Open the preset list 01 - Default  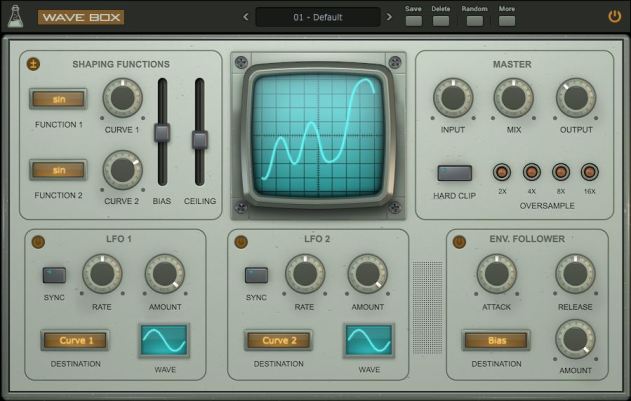point(317,17)
